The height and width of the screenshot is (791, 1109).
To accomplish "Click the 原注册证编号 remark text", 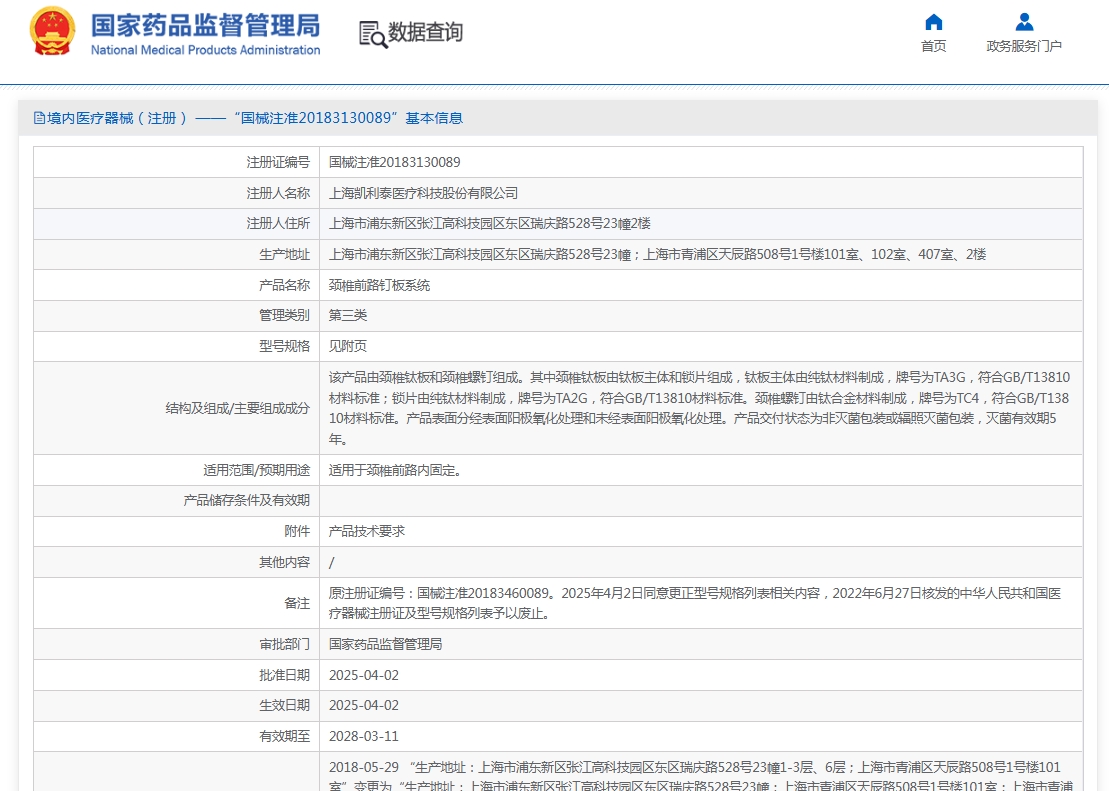I will 695,603.
